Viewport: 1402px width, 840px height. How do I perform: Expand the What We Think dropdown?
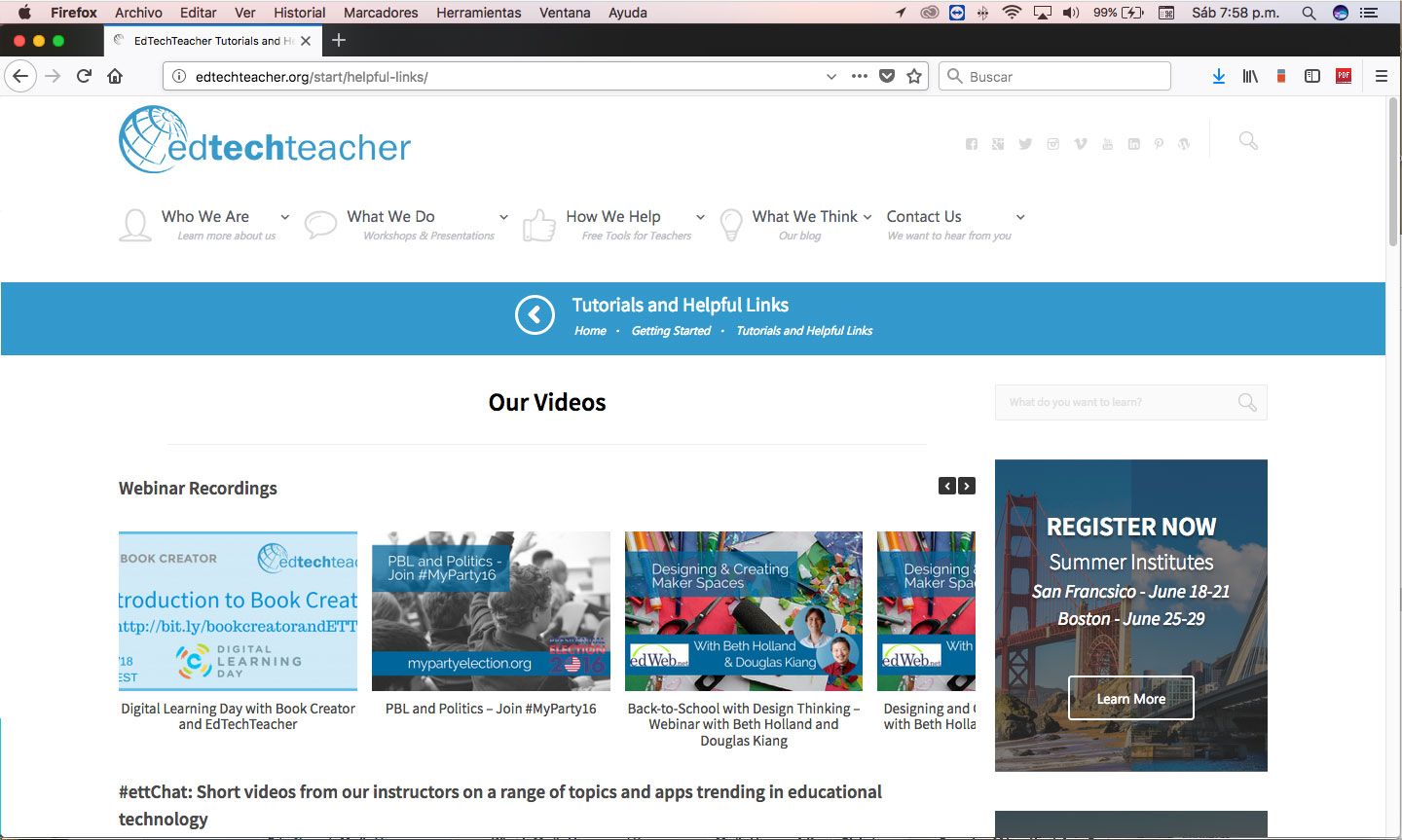point(867,217)
